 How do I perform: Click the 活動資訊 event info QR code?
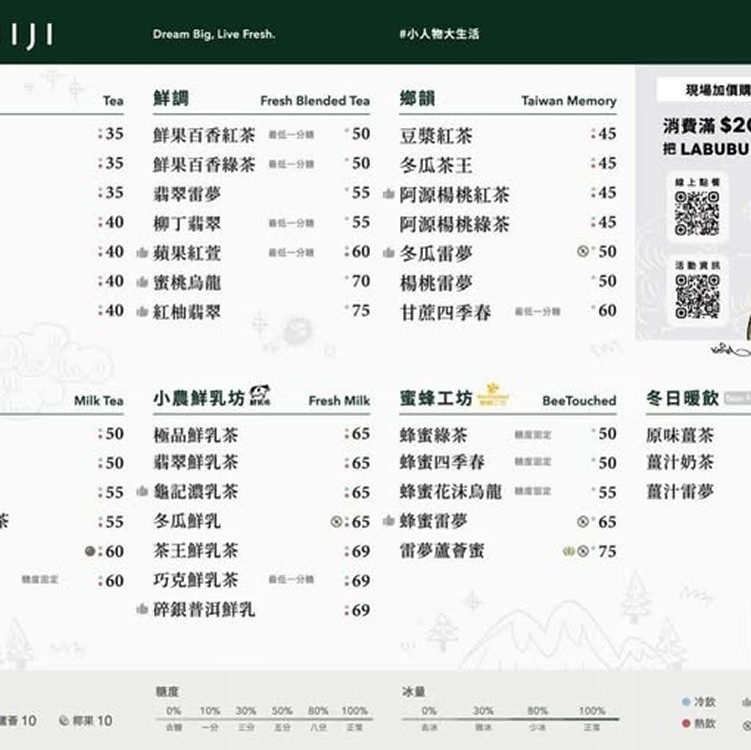coord(697,295)
